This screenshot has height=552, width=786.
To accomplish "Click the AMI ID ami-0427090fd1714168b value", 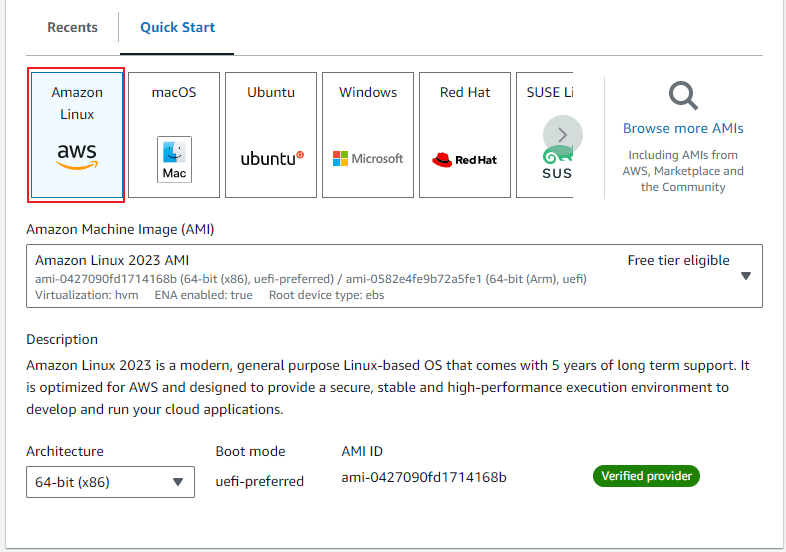I will 424,477.
